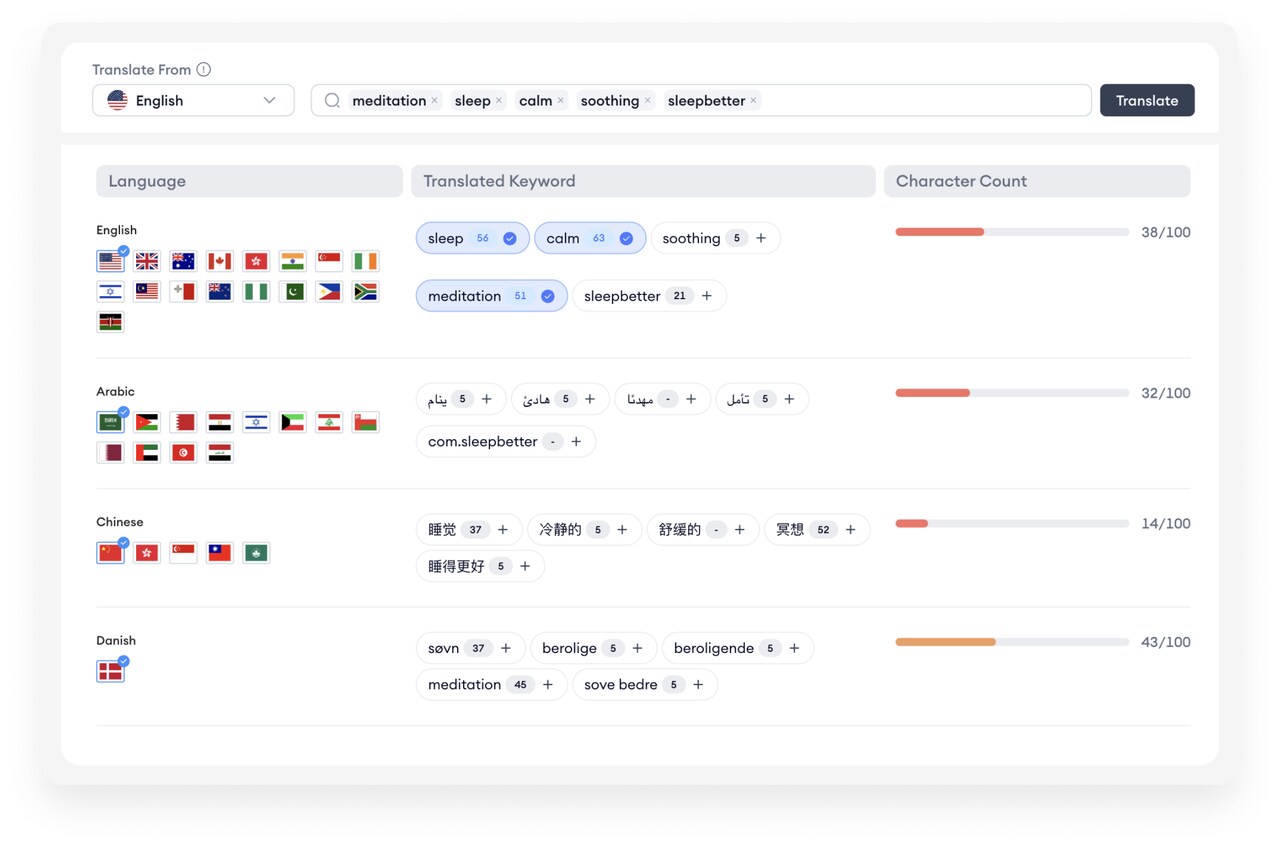Select the Ireland flag under English
Viewport: 1280px width, 846px height.
coord(365,261)
